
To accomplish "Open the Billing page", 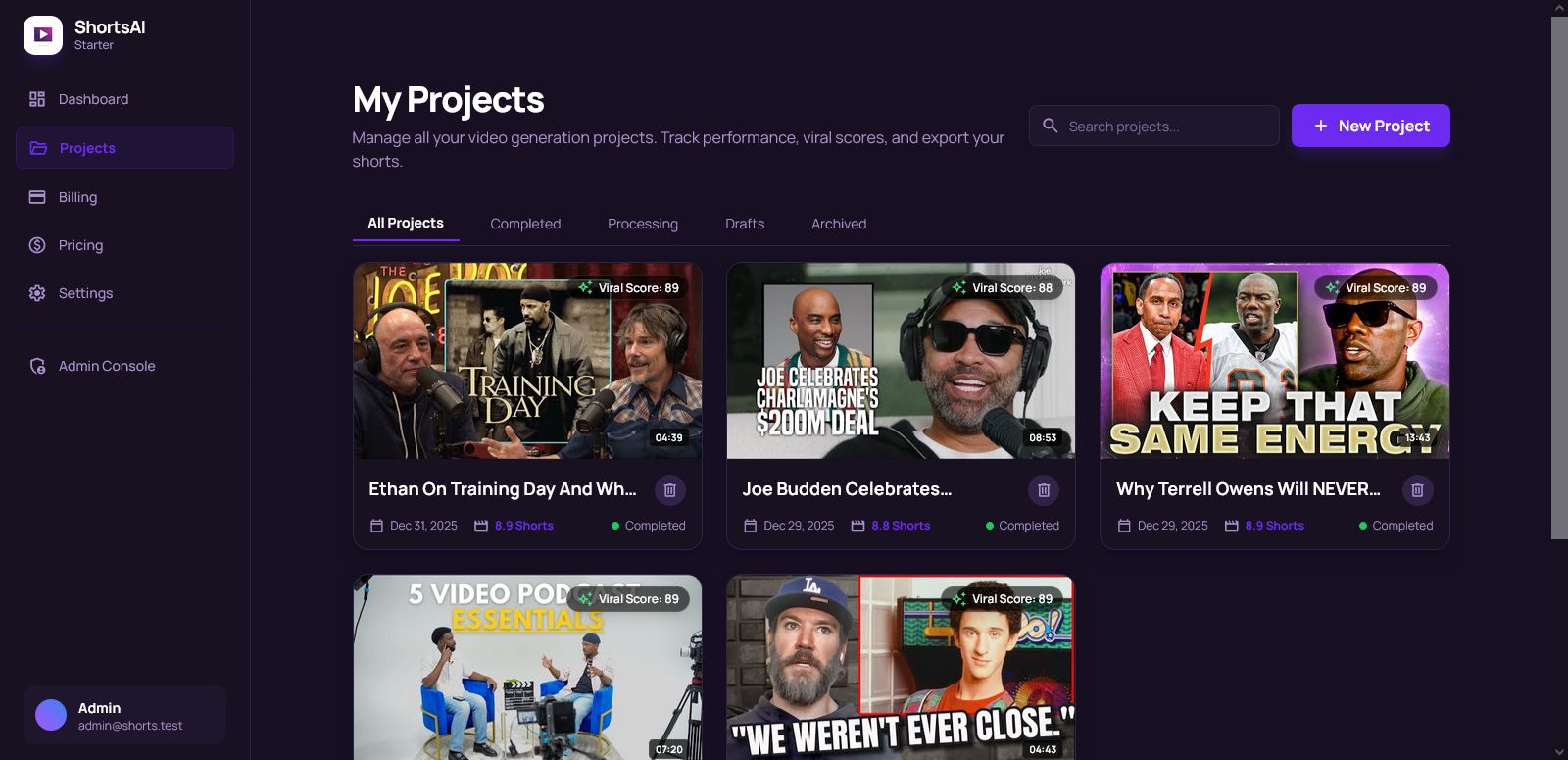I will click(x=124, y=197).
